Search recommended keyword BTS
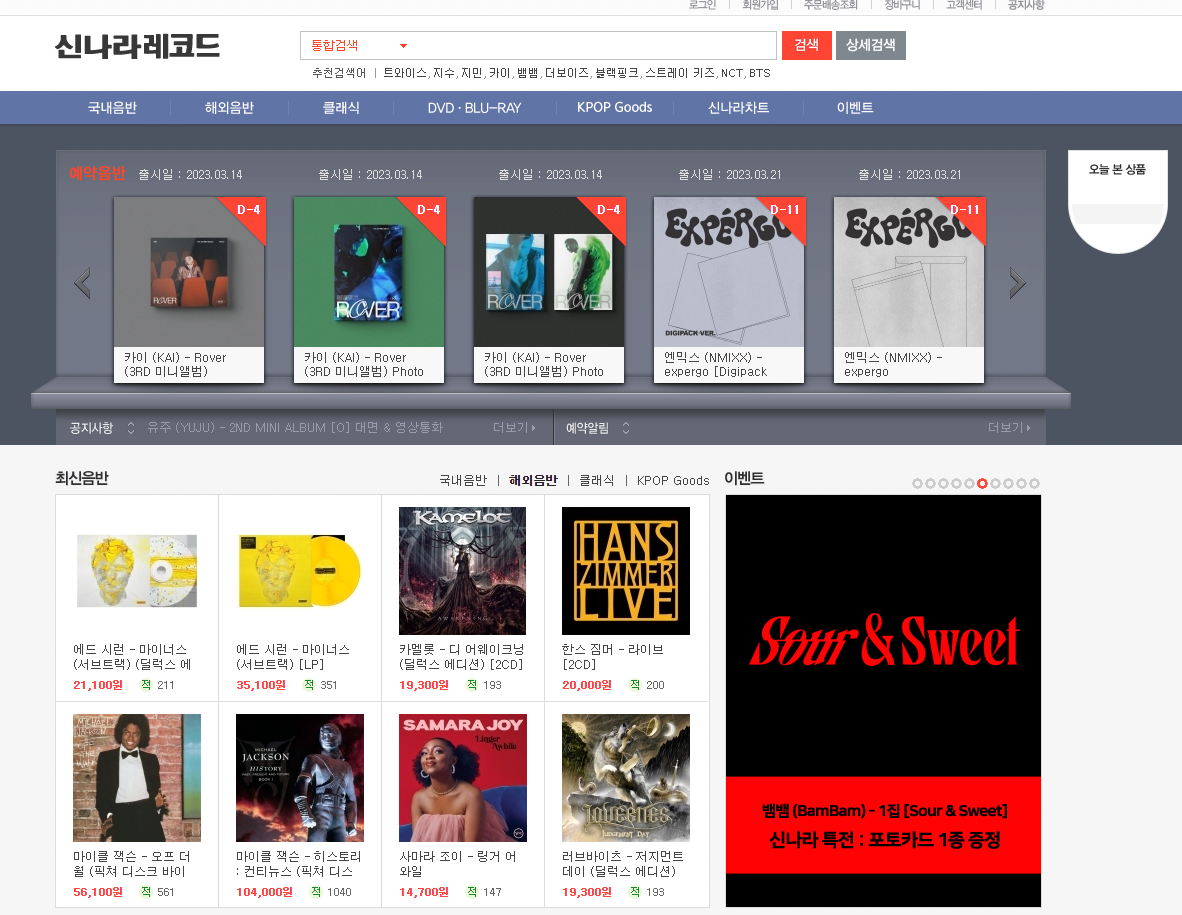The height and width of the screenshot is (915, 1182). pos(760,73)
